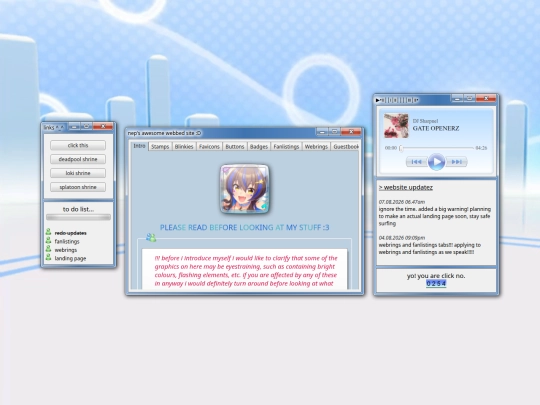Open the deadpool shrine link
The image size is (540, 405).
(78, 159)
